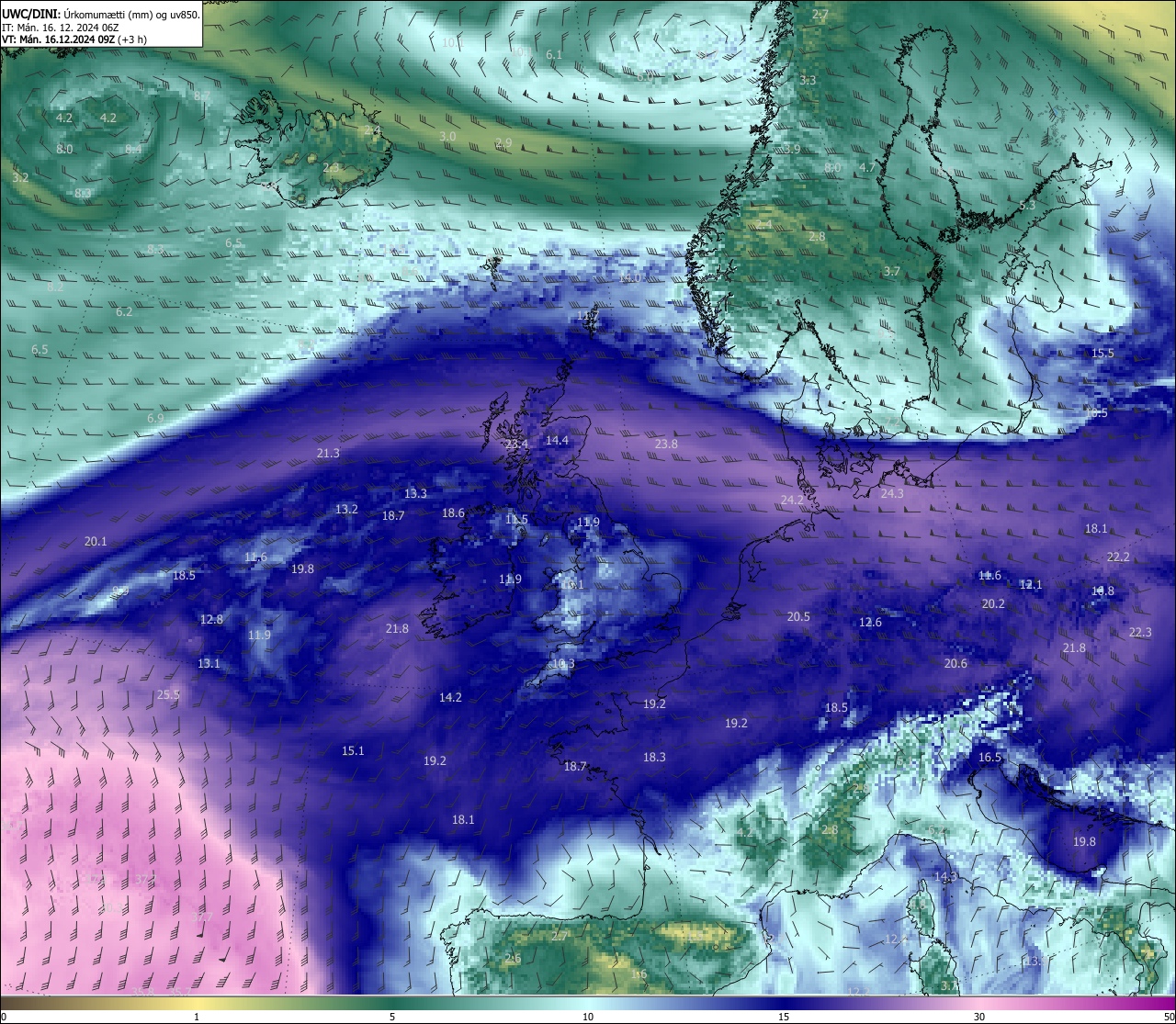Click the 20.2 value over eastern Europe

pyautogui.click(x=993, y=604)
